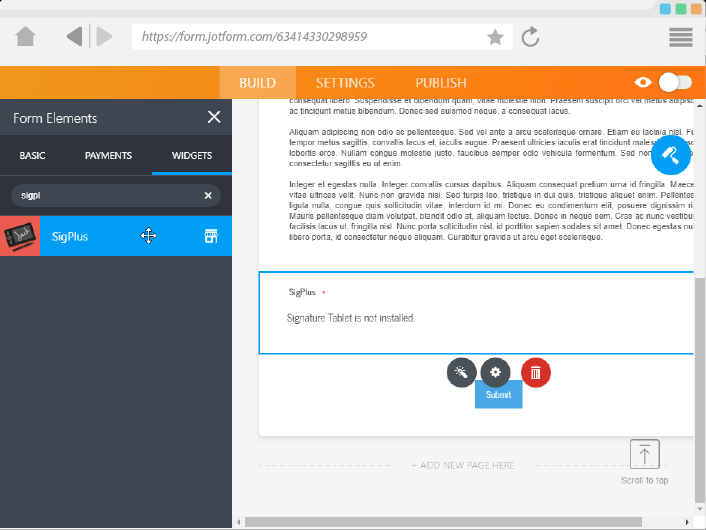Open SigPlus field settings gear
The image size is (706, 530).
click(496, 373)
